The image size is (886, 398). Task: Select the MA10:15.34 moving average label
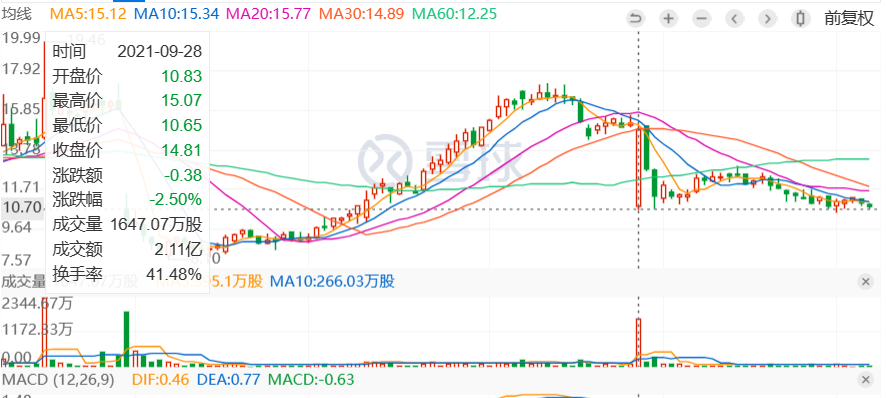pos(177,14)
